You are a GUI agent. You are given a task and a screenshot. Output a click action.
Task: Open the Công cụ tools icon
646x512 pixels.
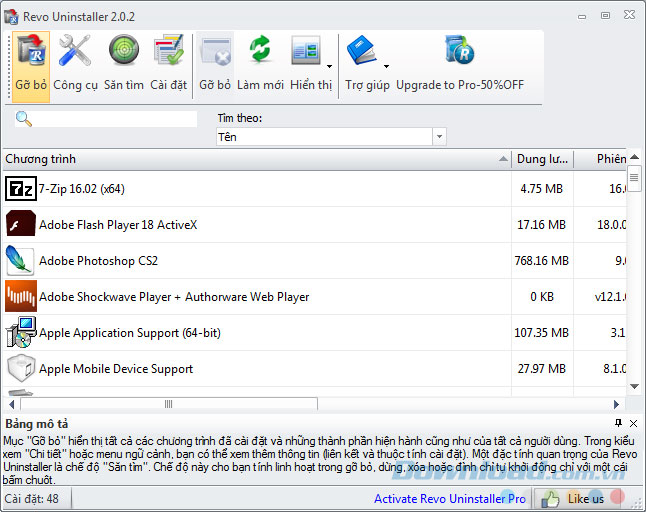75,51
